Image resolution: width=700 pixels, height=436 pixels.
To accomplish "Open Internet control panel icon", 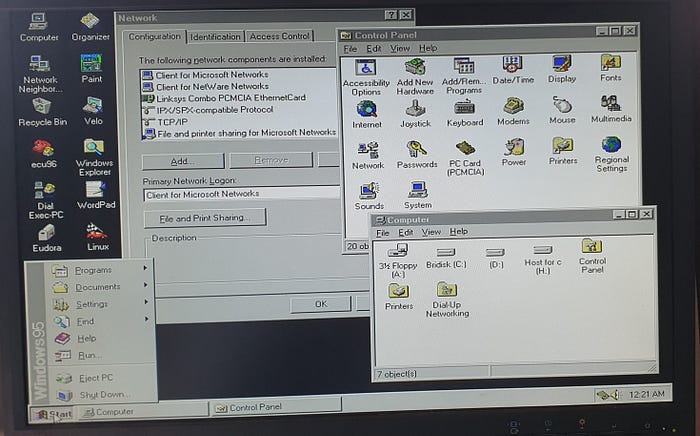I will (x=367, y=115).
